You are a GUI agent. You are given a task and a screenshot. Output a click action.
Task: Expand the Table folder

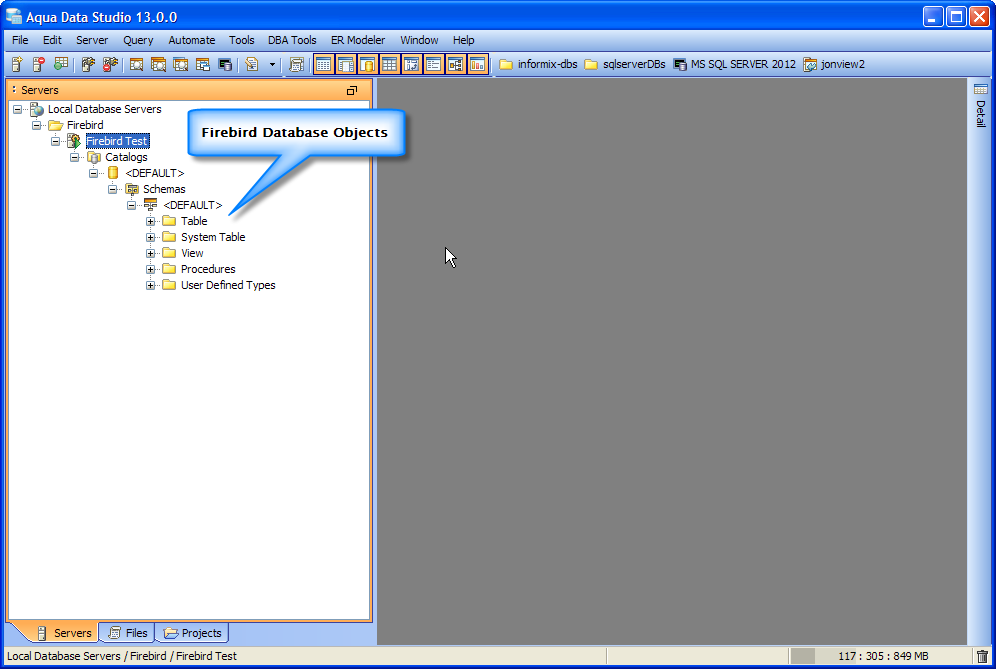[151, 221]
